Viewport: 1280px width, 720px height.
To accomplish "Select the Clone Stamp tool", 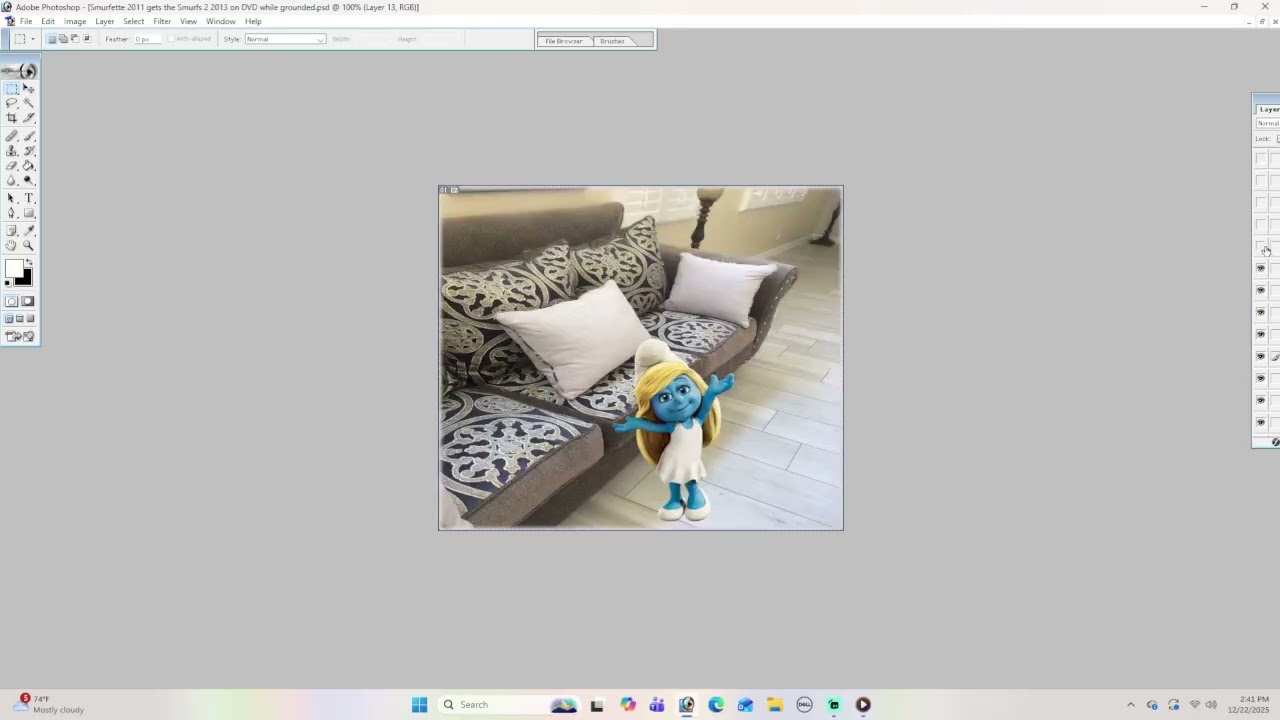I will click(12, 151).
